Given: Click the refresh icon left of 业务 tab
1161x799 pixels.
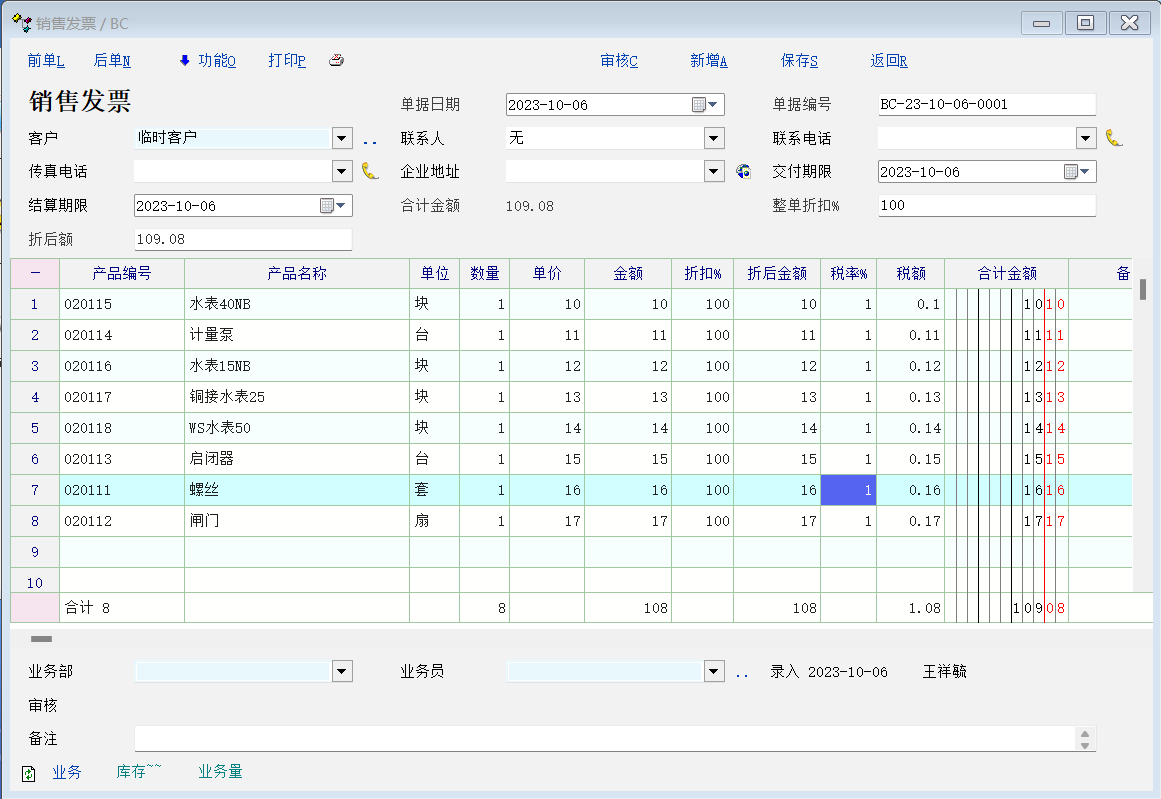Looking at the screenshot, I should tap(29, 773).
